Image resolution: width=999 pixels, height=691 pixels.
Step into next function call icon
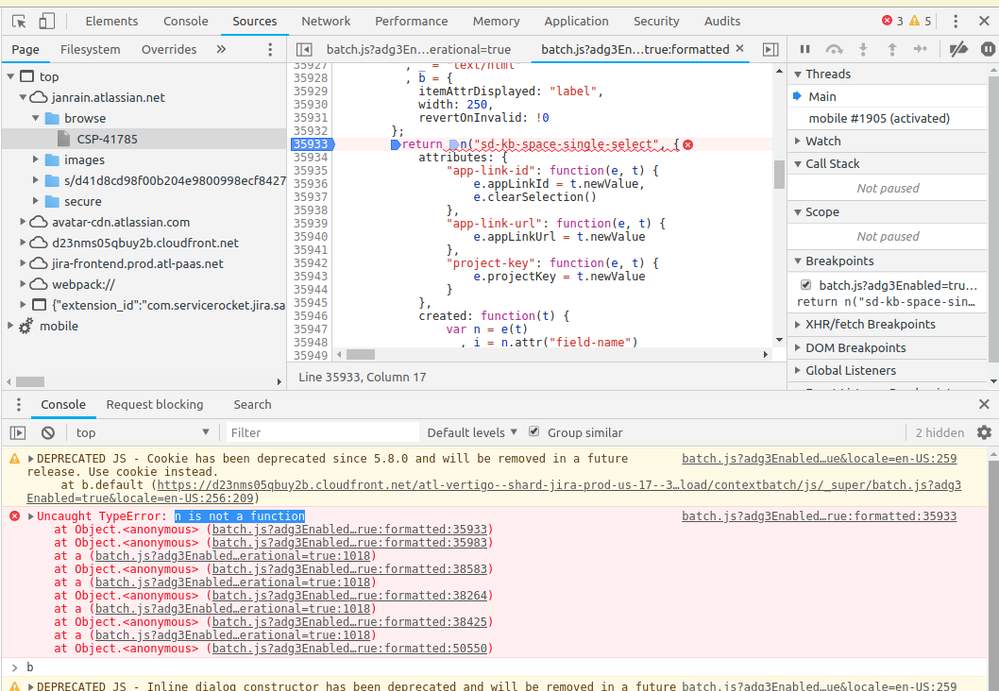pyautogui.click(x=863, y=49)
